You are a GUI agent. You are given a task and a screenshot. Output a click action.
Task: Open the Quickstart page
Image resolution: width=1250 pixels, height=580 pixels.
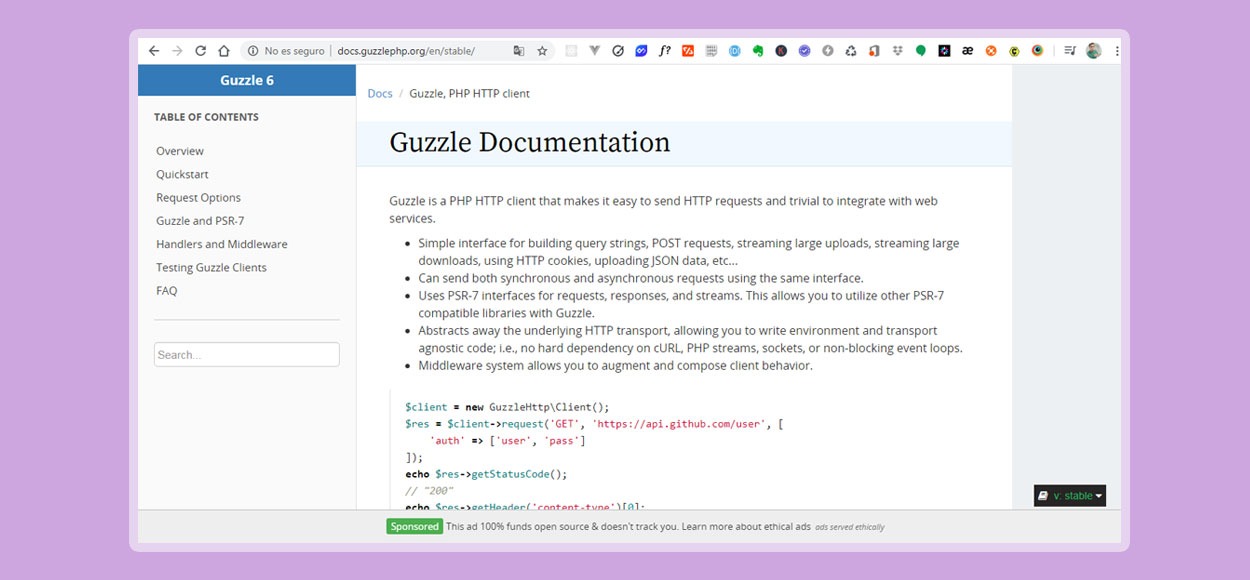(x=182, y=174)
